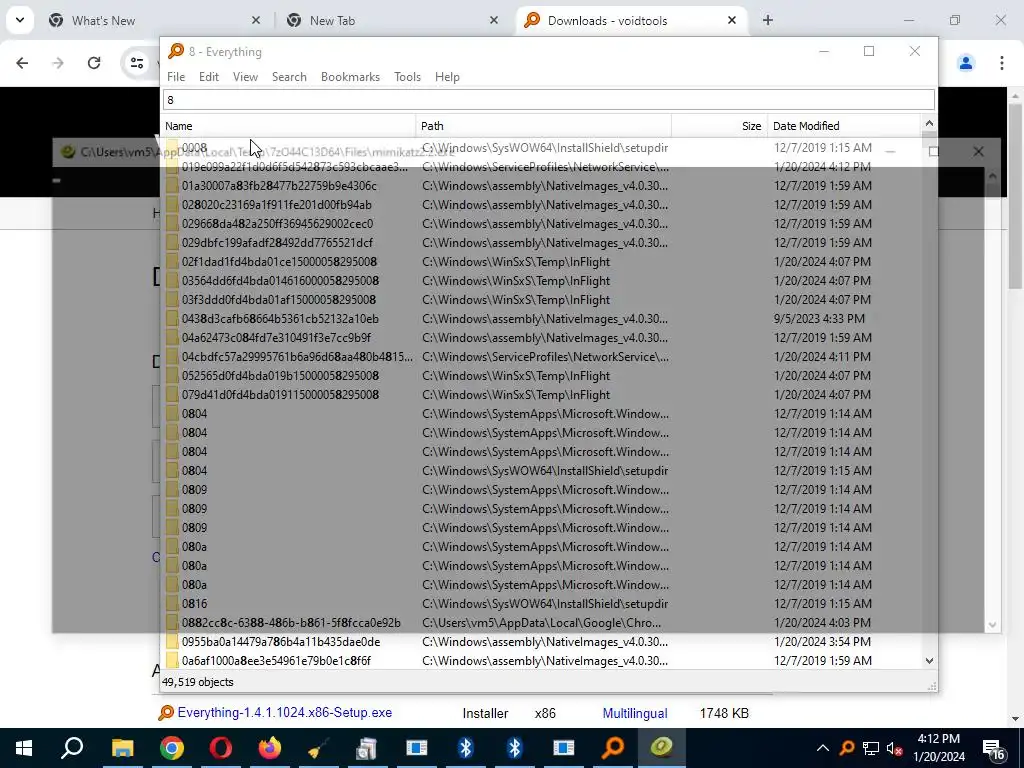Open the Help menu in Everything
Screen dimensions: 1024x768
pyautogui.click(x=447, y=76)
